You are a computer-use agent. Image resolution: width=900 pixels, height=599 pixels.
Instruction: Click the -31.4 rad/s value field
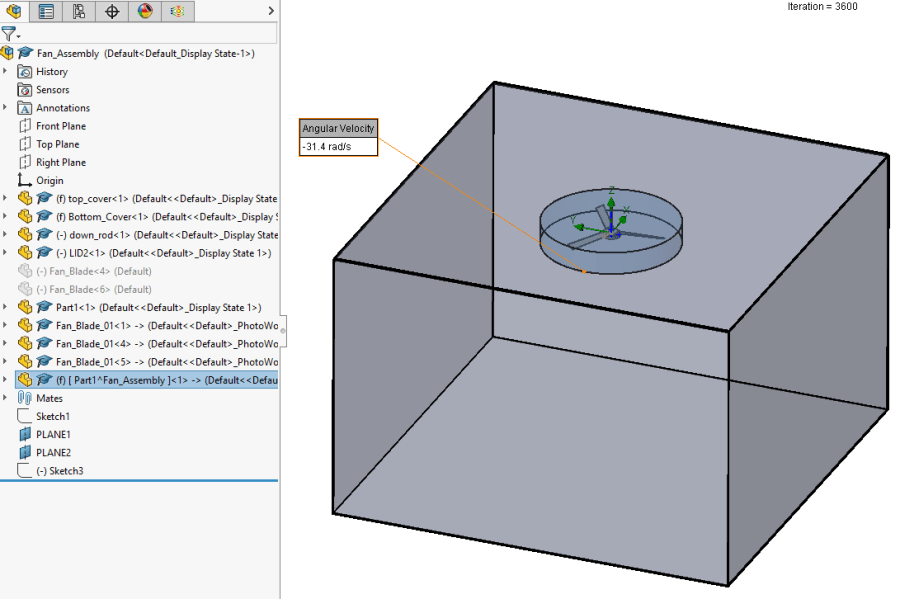coord(338,147)
